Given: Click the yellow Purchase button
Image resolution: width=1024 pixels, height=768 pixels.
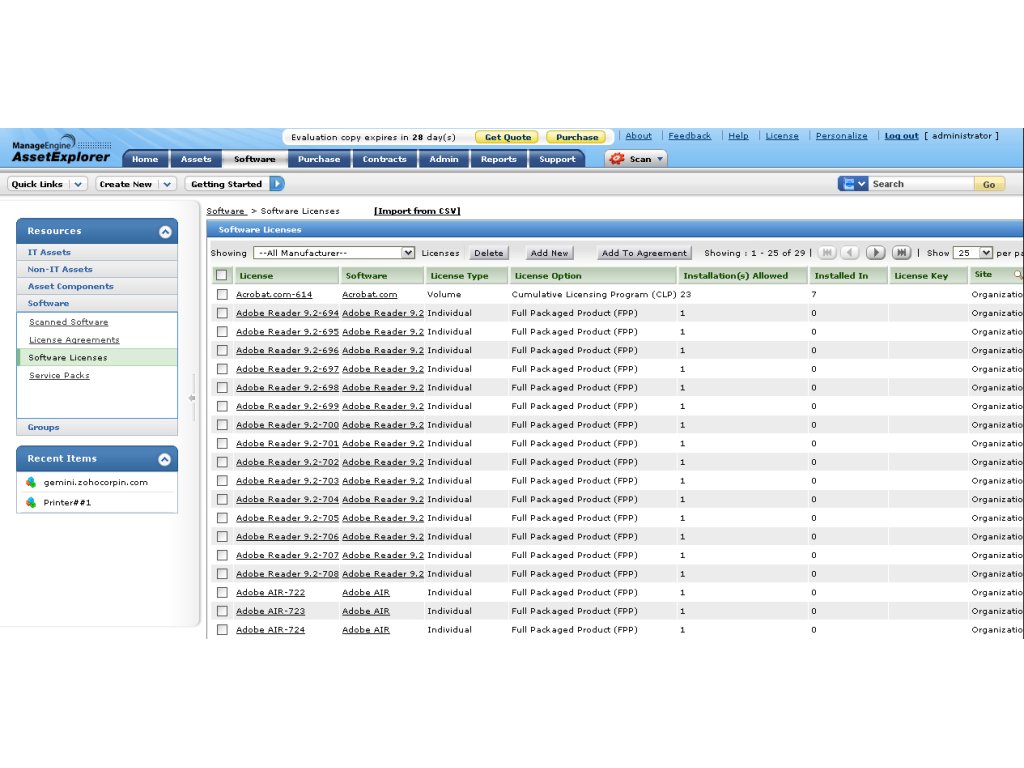Looking at the screenshot, I should pyautogui.click(x=577, y=137).
